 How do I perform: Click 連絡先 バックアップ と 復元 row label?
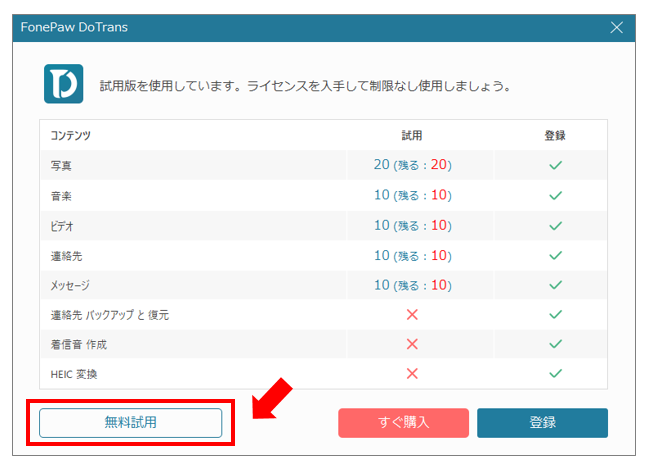coord(110,315)
